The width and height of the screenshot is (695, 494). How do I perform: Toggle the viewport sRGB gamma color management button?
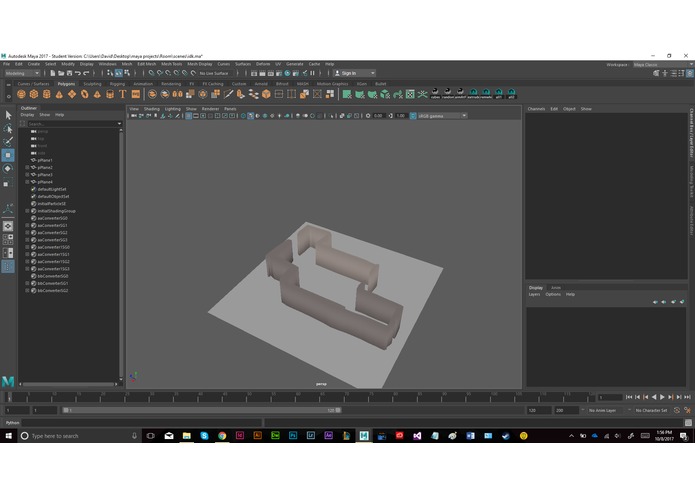point(413,116)
